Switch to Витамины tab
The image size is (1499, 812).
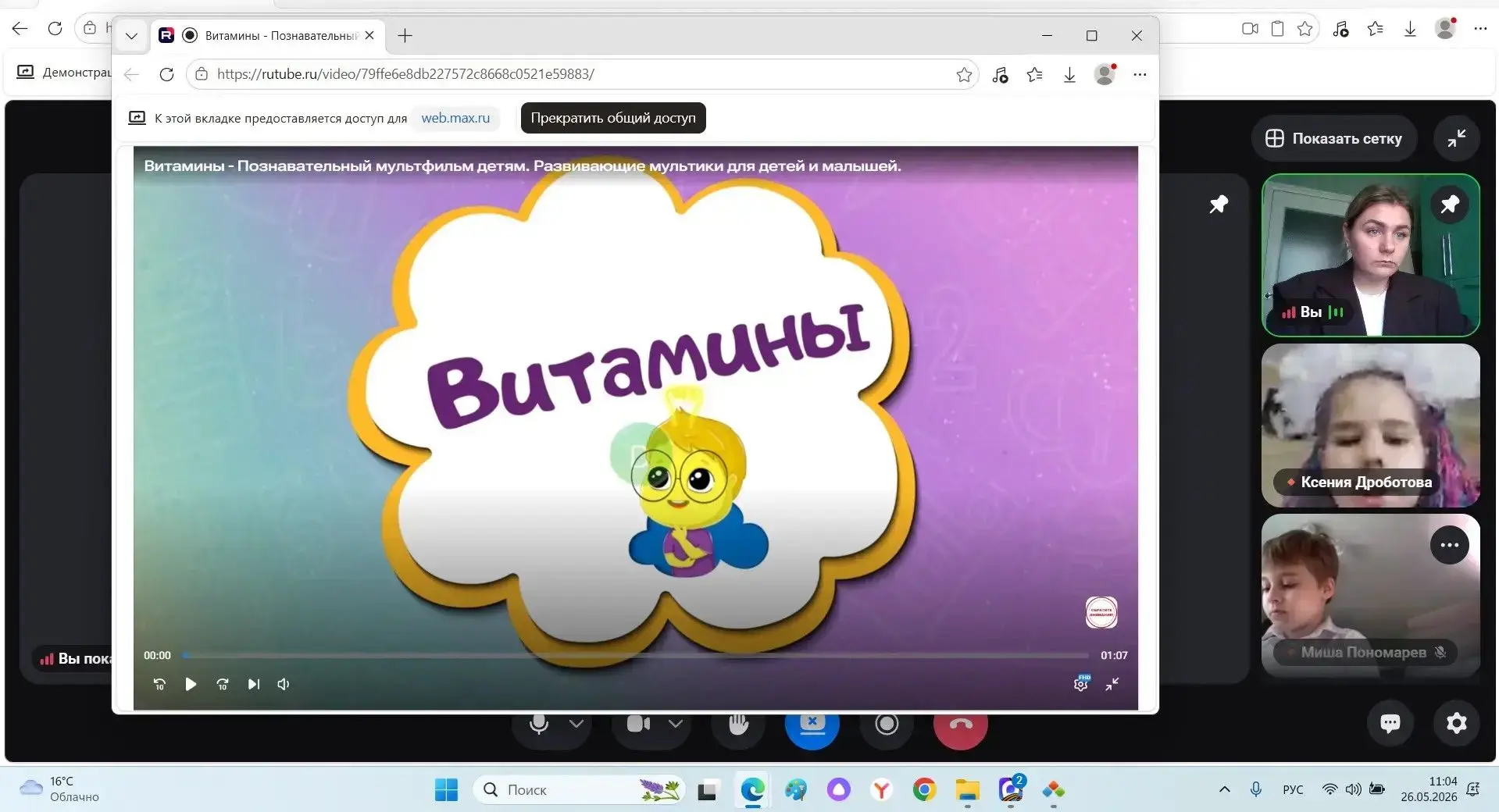[x=267, y=36]
